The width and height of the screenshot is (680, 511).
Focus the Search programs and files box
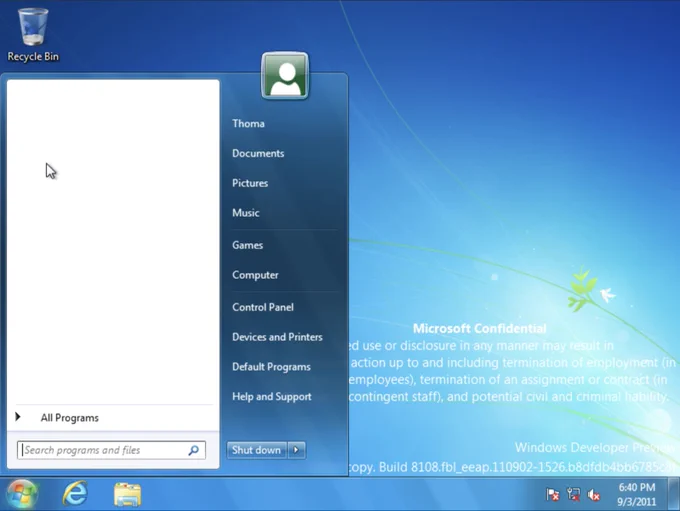tap(111, 450)
